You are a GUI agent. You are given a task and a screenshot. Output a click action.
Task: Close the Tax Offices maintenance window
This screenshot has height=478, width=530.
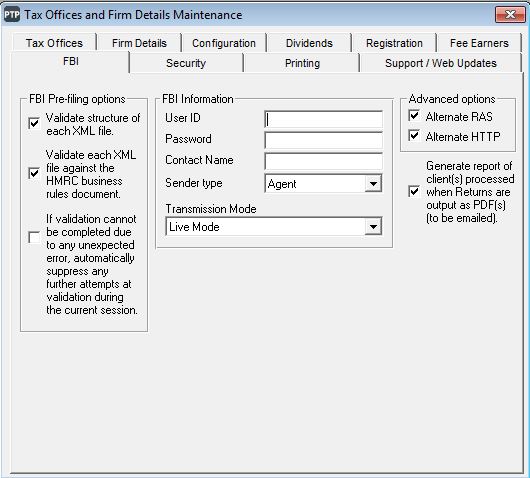coord(510,15)
